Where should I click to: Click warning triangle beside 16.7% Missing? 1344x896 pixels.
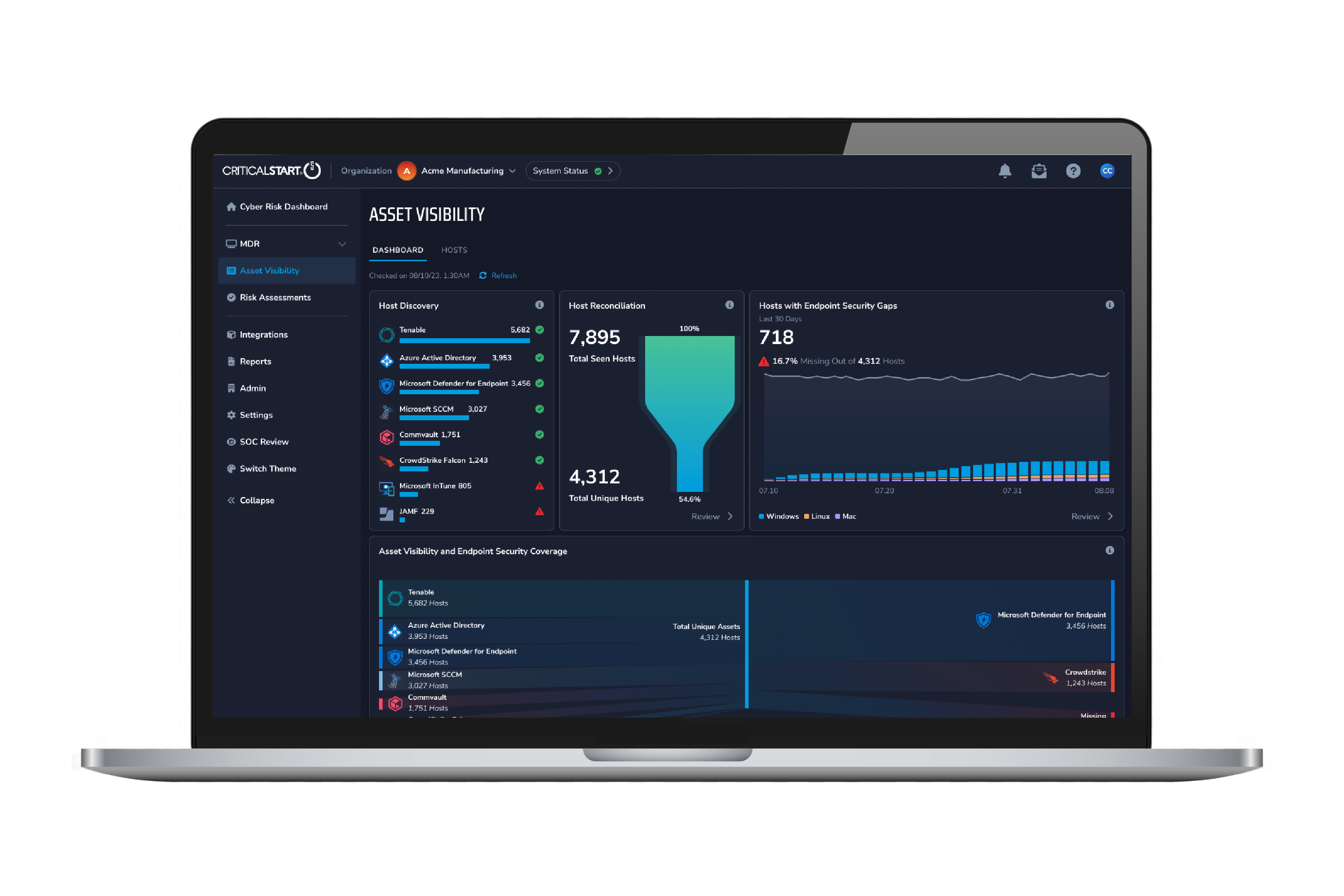(764, 361)
